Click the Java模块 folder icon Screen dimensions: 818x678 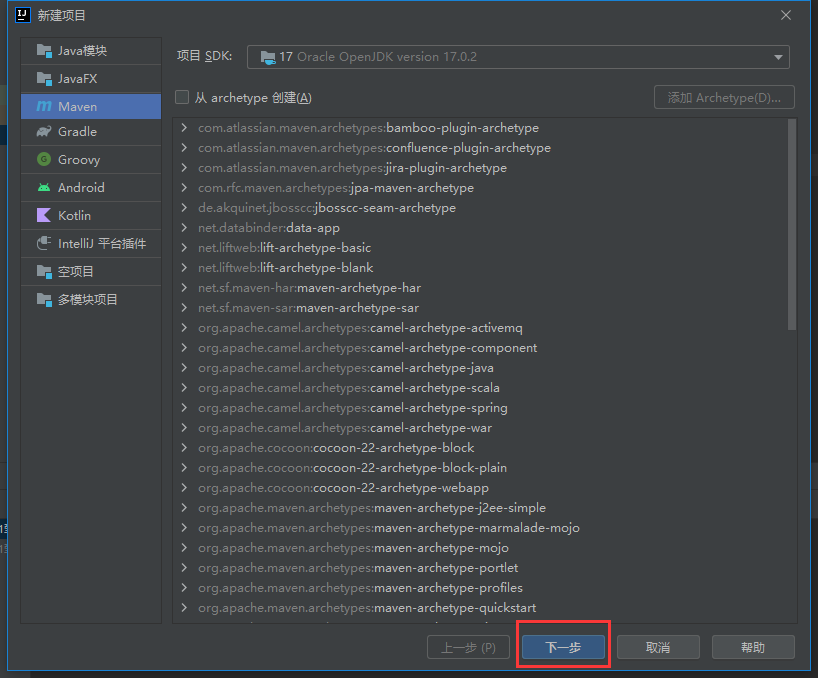click(44, 51)
